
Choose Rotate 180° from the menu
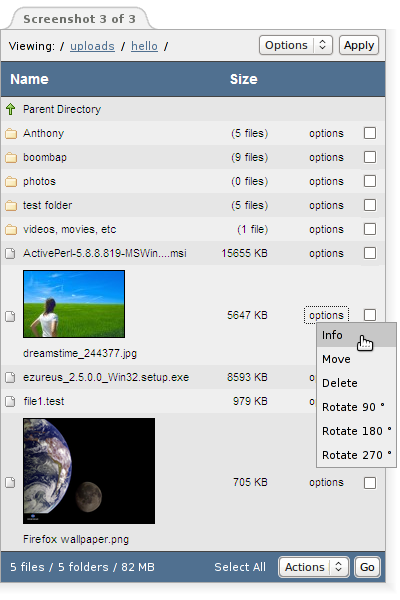[356, 431]
